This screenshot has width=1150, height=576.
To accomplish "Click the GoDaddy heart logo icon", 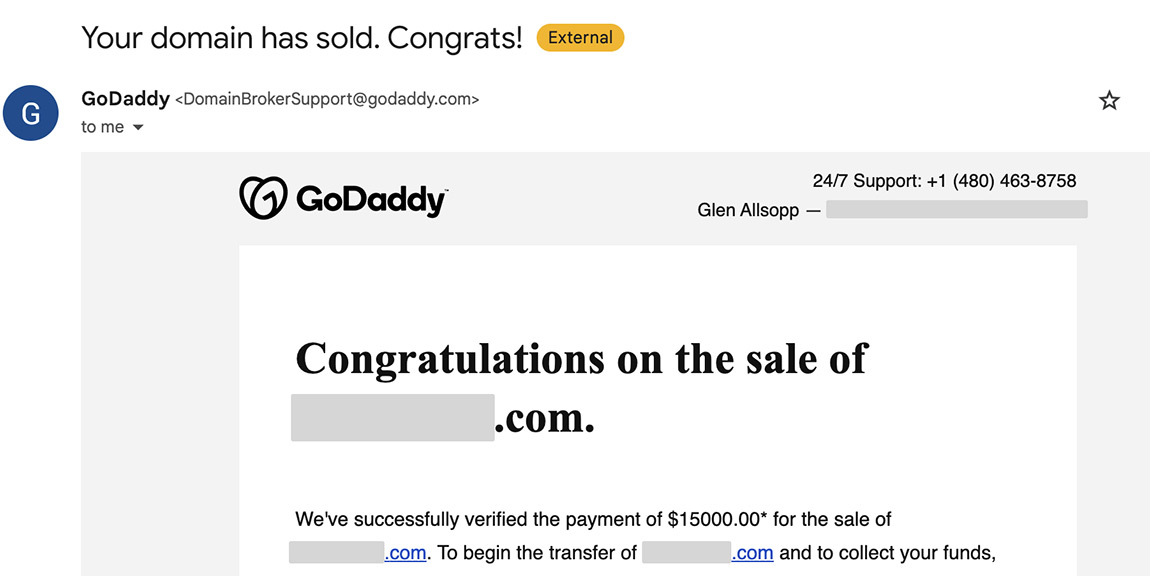I will 263,197.
